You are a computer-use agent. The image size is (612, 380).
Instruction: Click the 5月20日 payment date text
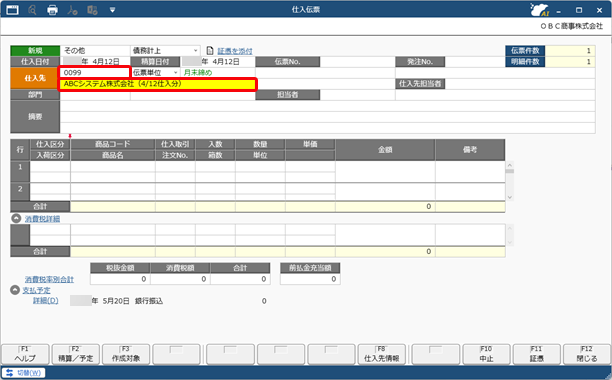pyautogui.click(x=116, y=301)
